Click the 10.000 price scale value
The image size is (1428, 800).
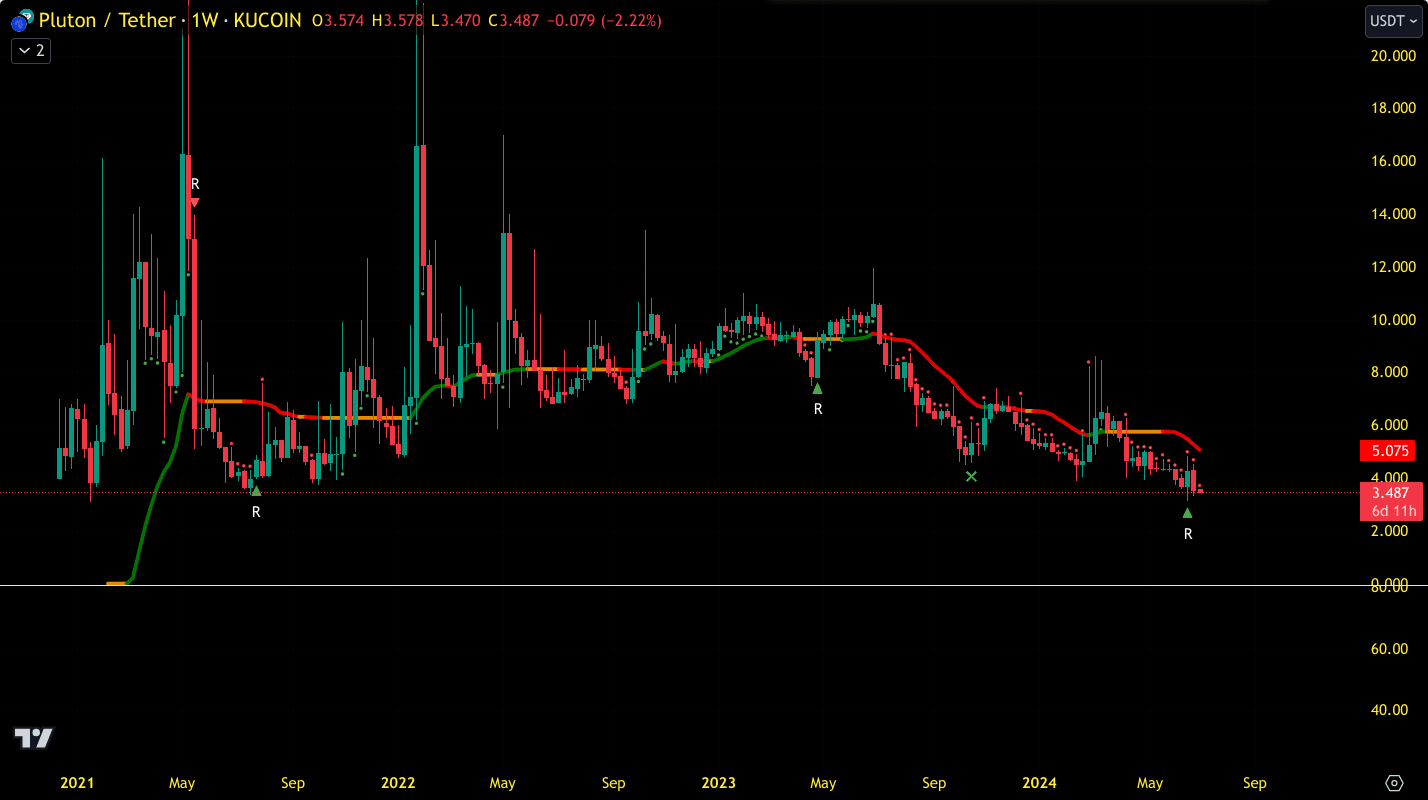pyautogui.click(x=1393, y=320)
